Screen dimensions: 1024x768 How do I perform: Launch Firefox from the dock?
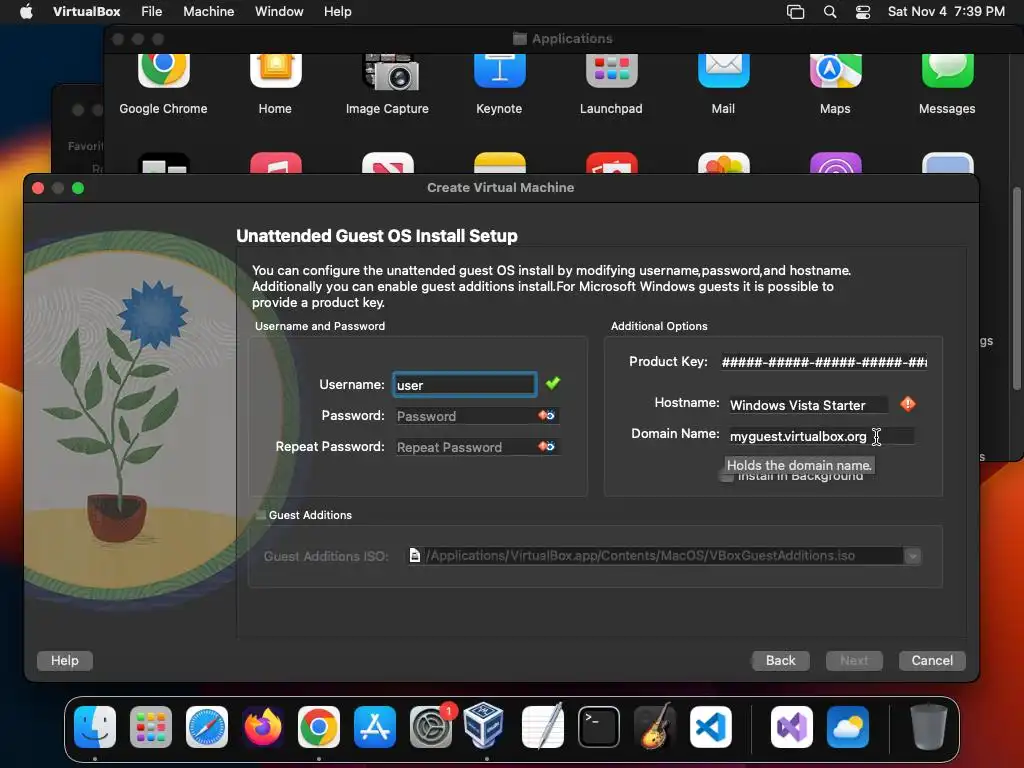pyautogui.click(x=263, y=727)
